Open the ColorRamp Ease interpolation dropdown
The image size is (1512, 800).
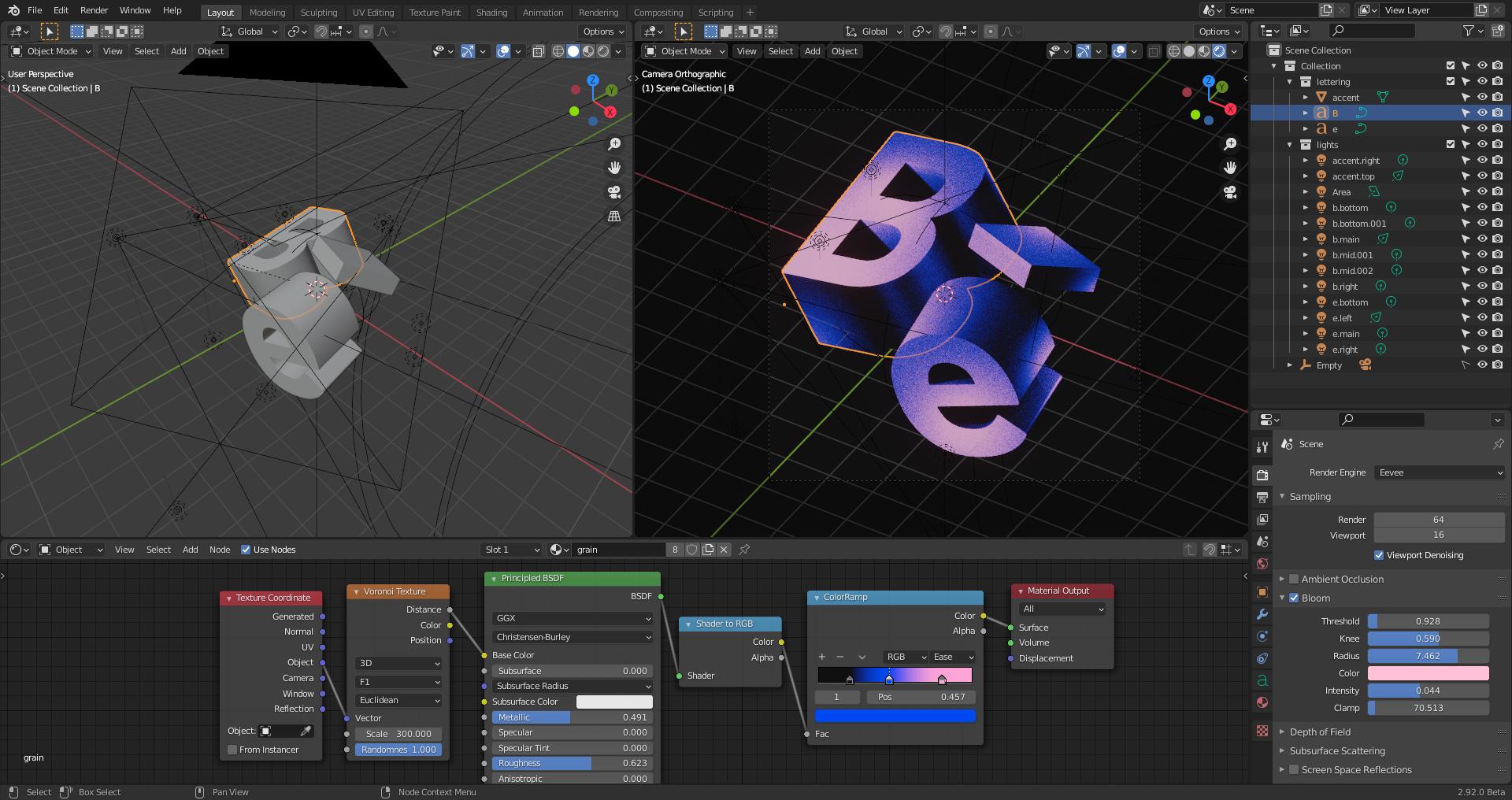point(951,657)
